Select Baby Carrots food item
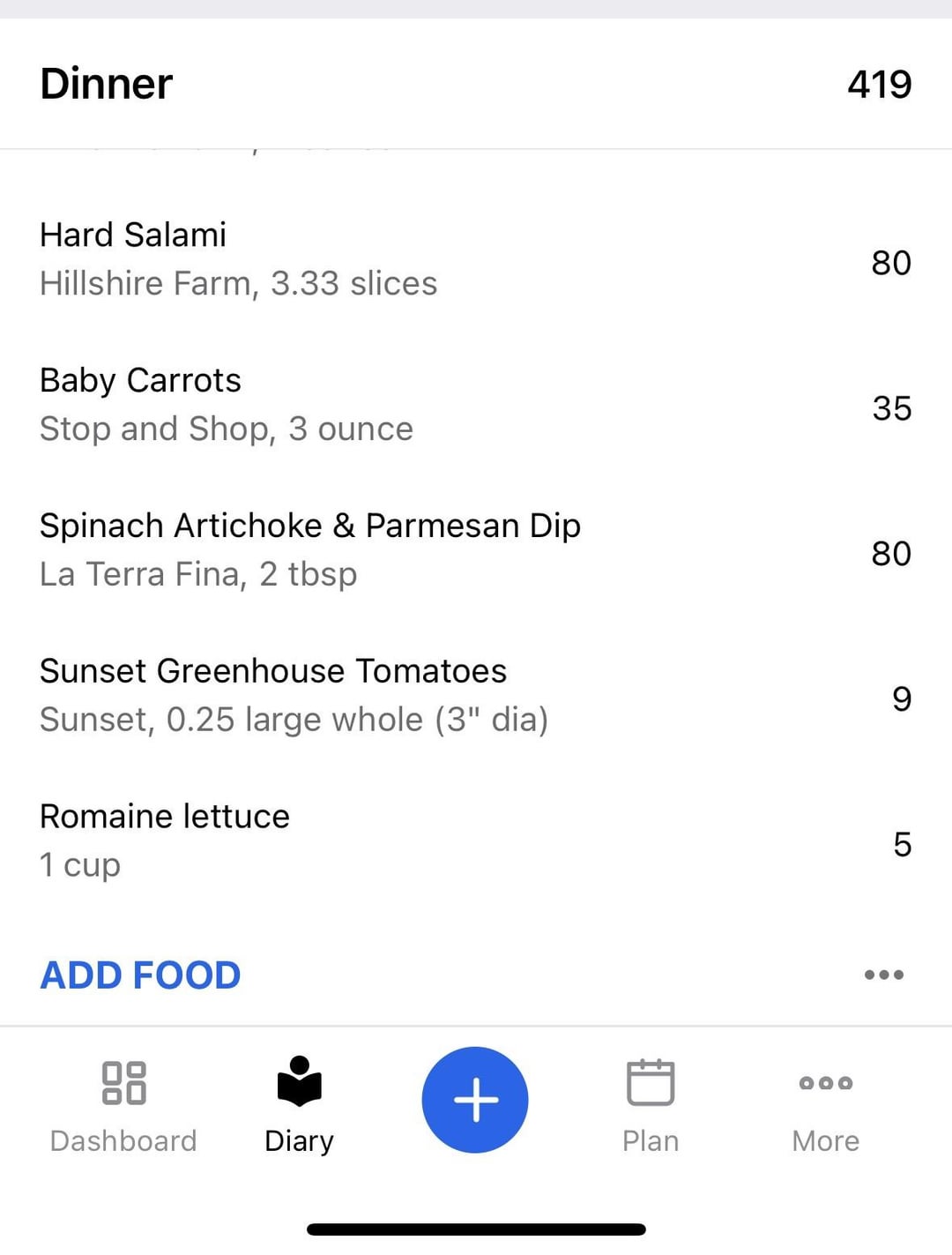The height and width of the screenshot is (1255, 952). [476, 405]
